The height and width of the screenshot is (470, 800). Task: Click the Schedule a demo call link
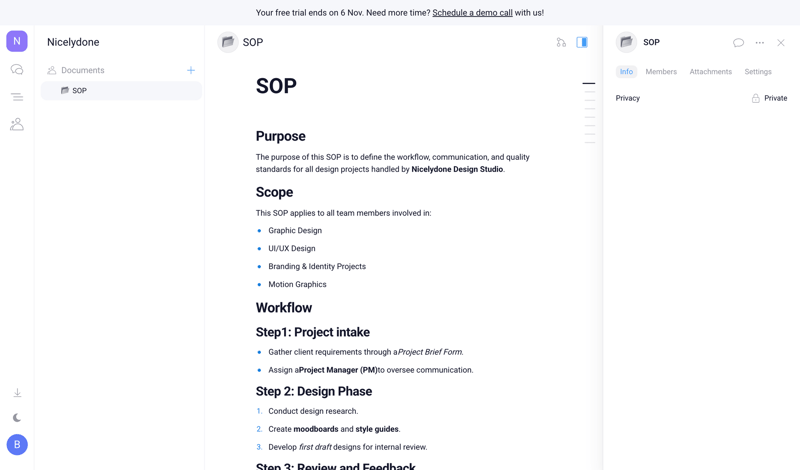tap(472, 13)
